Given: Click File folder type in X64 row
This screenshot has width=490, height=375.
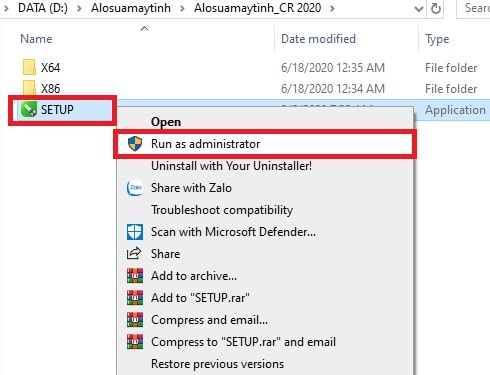Looking at the screenshot, I should (x=451, y=68).
